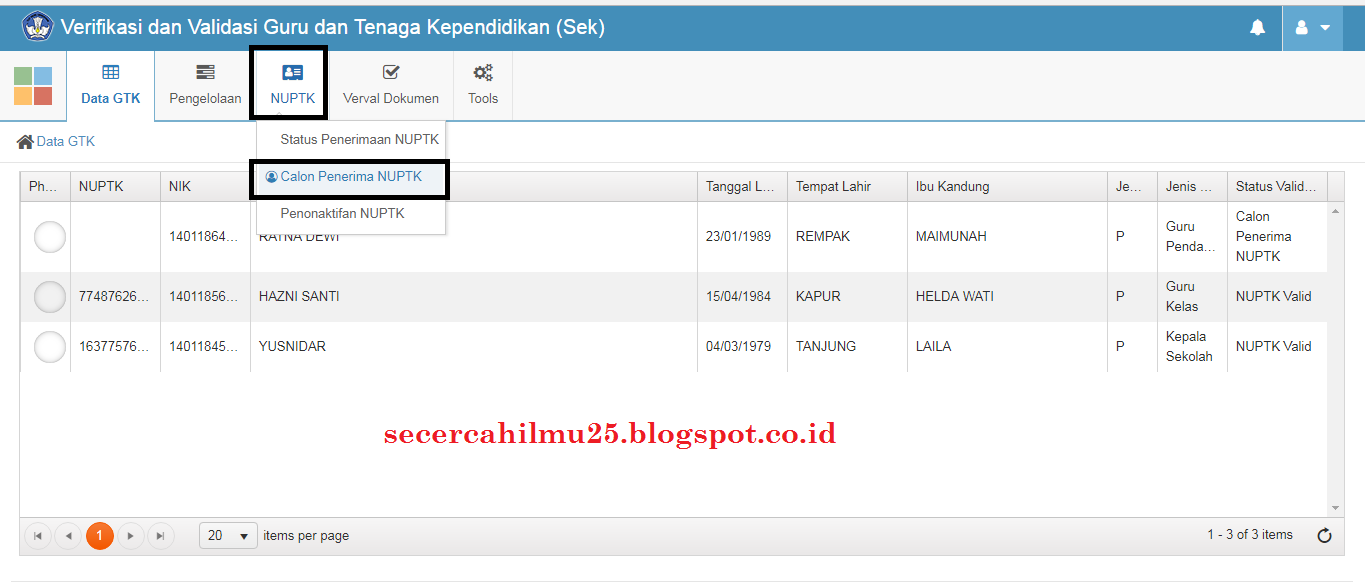Click the HAZNI SANTI name cell
Image resolution: width=1365 pixels, height=583 pixels.
point(474,297)
